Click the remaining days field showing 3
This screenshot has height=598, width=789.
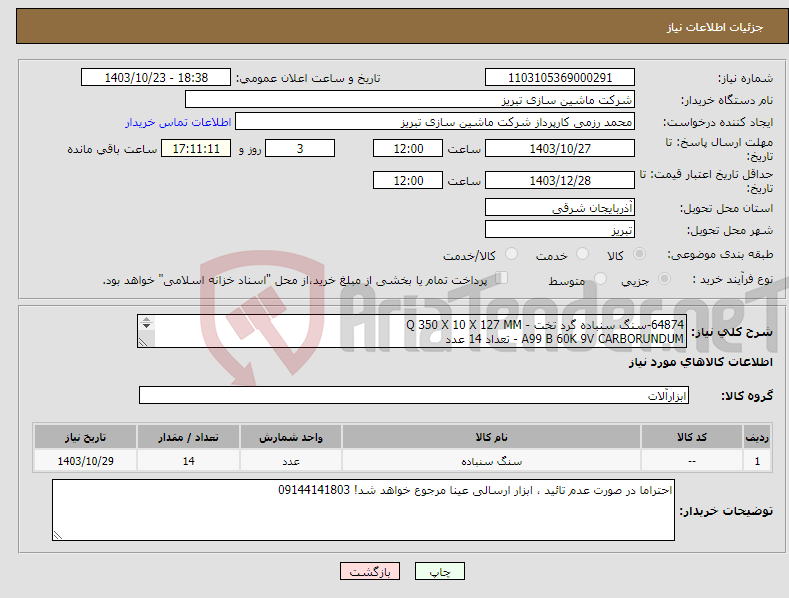point(300,148)
